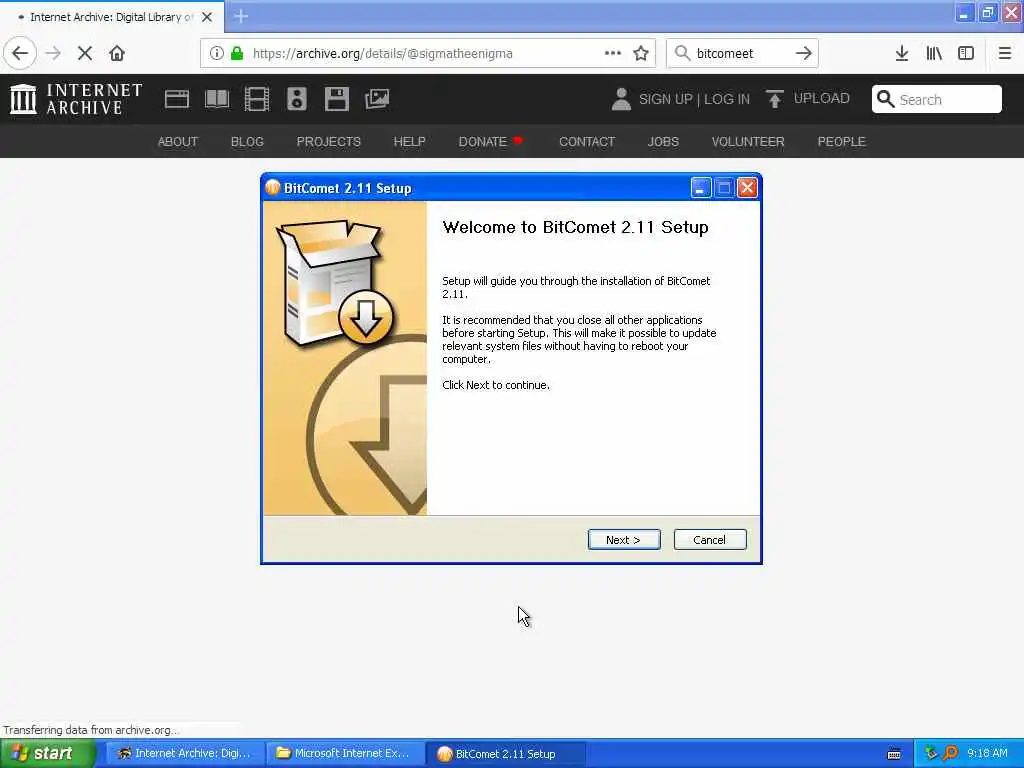
Task: Click the magnifier tray icon in taskbar
Action: [x=951, y=753]
